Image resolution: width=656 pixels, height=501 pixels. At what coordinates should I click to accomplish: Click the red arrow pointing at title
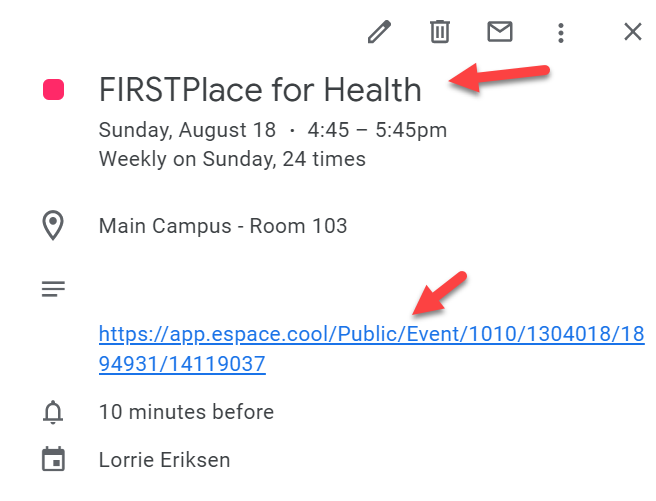pyautogui.click(x=499, y=78)
